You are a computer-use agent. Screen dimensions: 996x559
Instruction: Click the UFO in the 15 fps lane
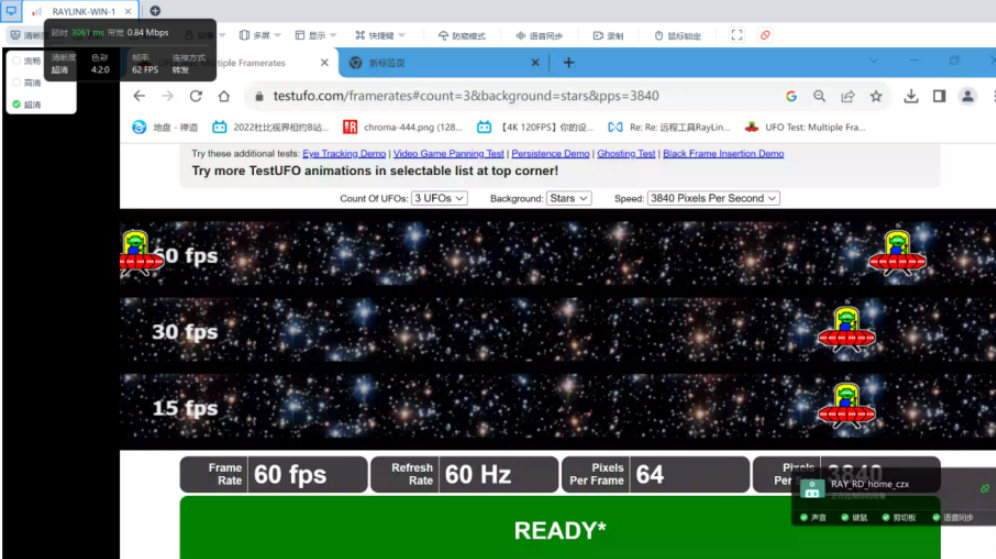[846, 407]
